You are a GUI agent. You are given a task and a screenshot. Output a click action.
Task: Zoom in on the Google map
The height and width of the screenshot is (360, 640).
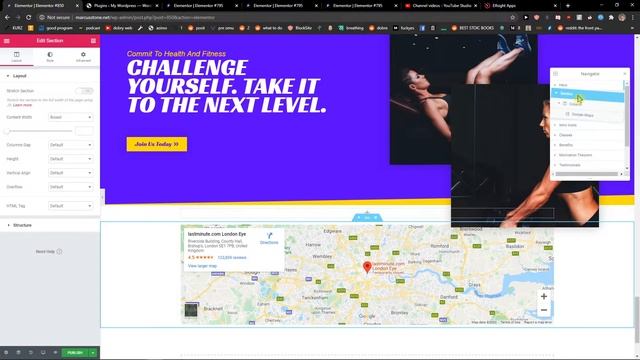(544, 297)
